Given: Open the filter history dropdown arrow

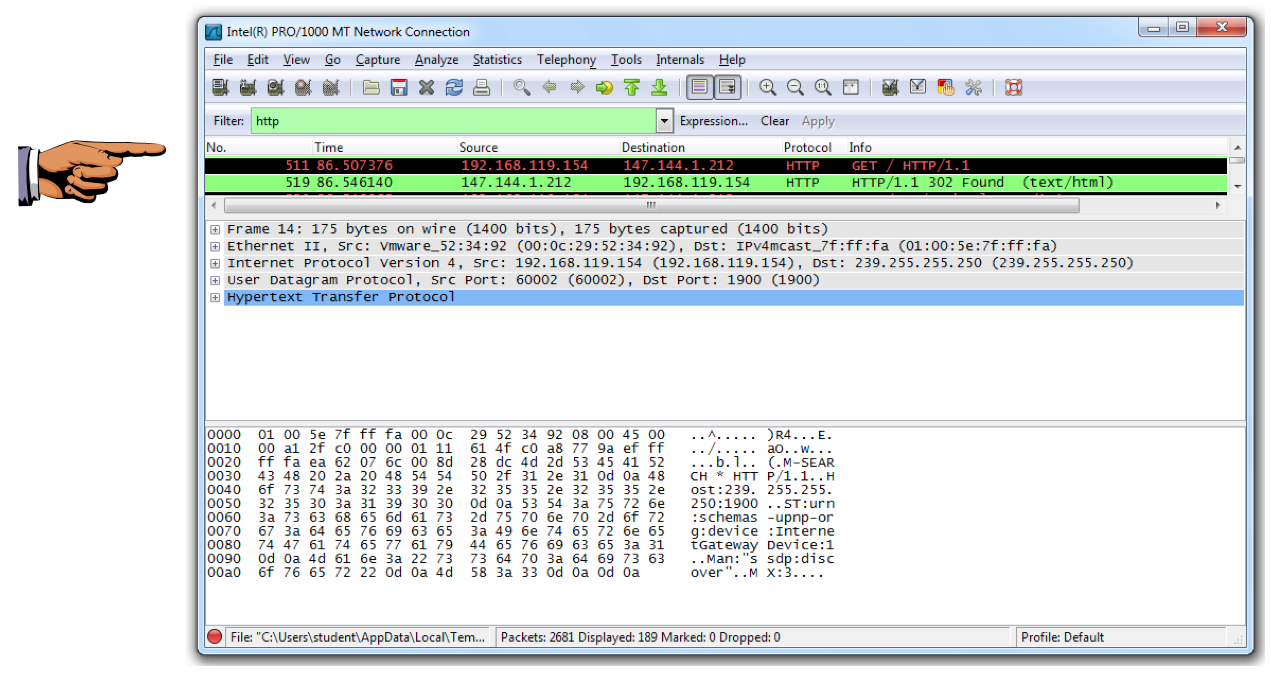Looking at the screenshot, I should pos(665,121).
